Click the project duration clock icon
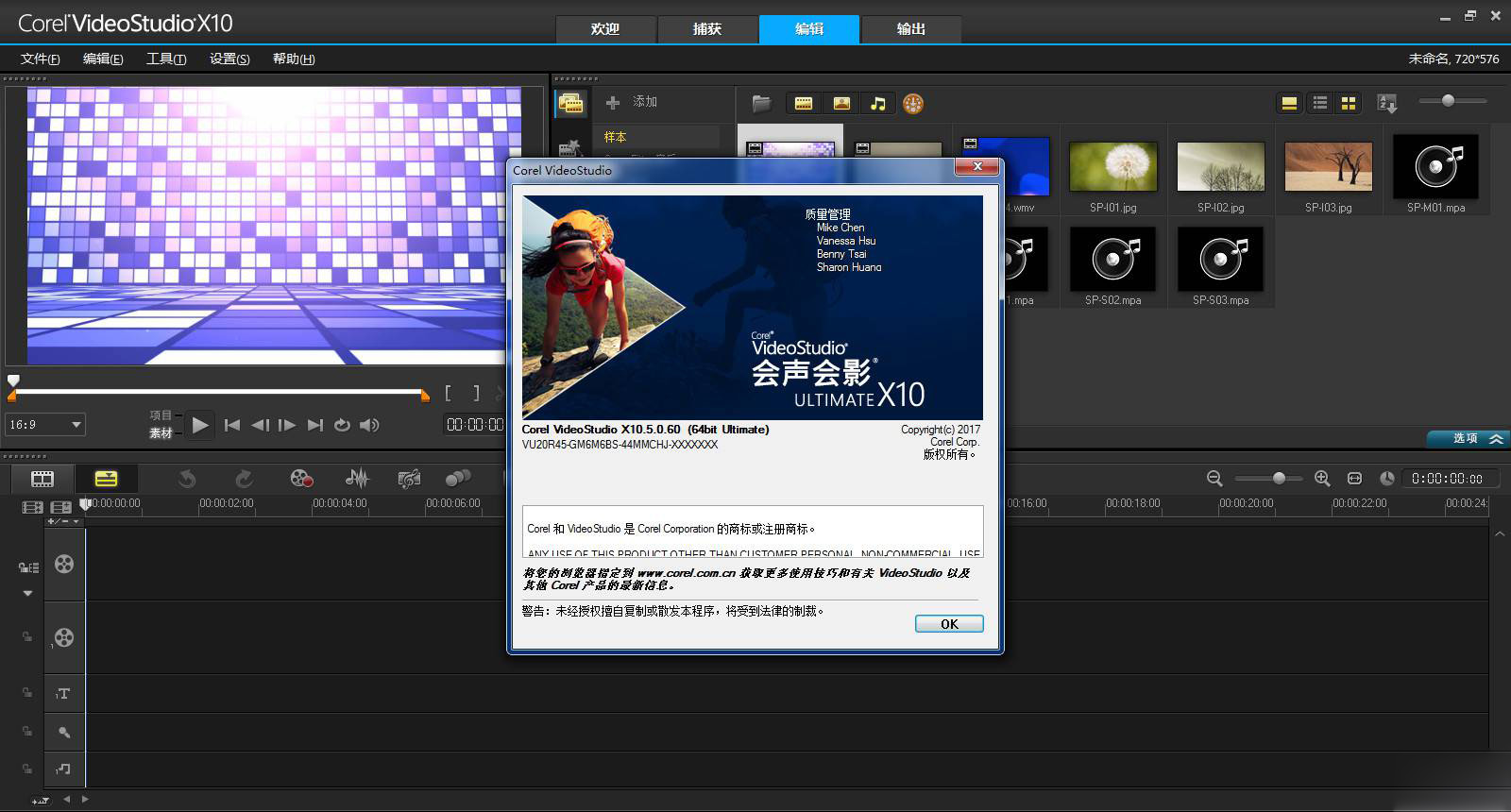The image size is (1511, 812). click(1386, 479)
